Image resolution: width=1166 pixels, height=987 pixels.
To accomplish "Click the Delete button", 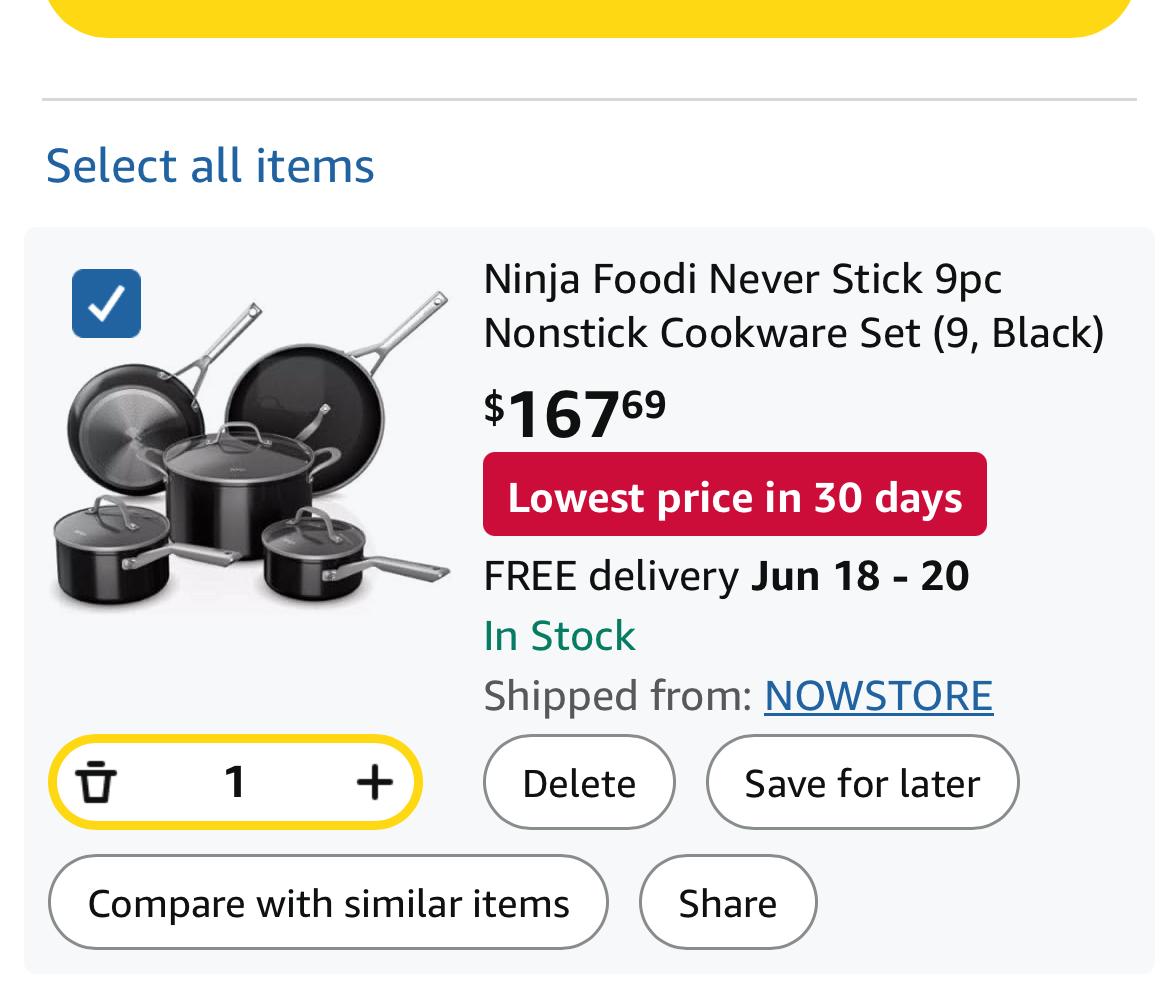I will point(579,782).
